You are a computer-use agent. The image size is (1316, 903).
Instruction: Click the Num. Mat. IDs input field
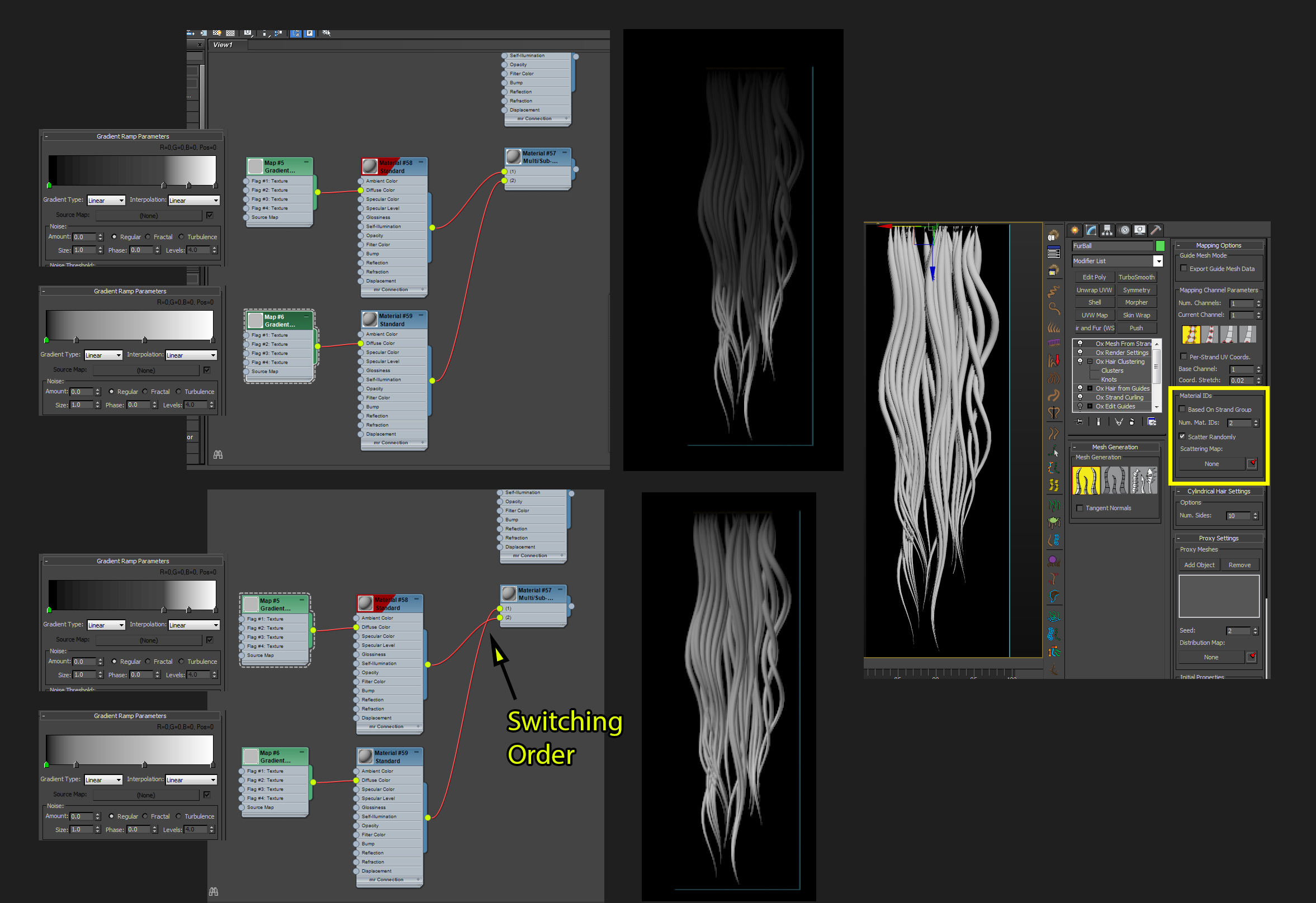pyautogui.click(x=1238, y=423)
